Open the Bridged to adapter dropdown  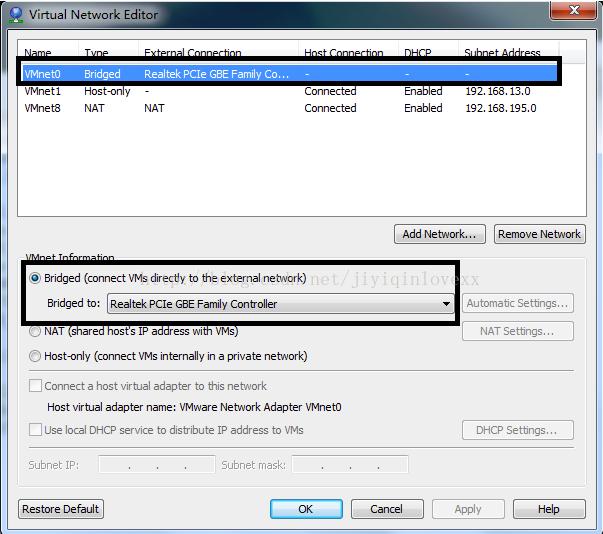pyautogui.click(x=280, y=304)
